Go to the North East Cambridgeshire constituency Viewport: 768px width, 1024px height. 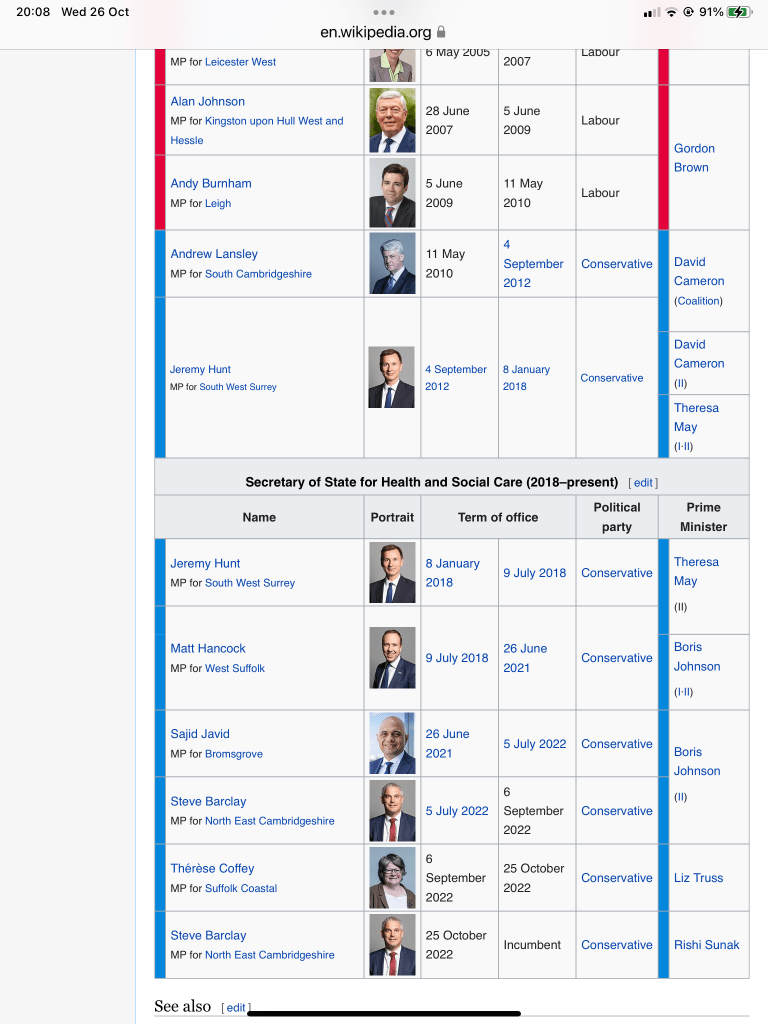270,821
